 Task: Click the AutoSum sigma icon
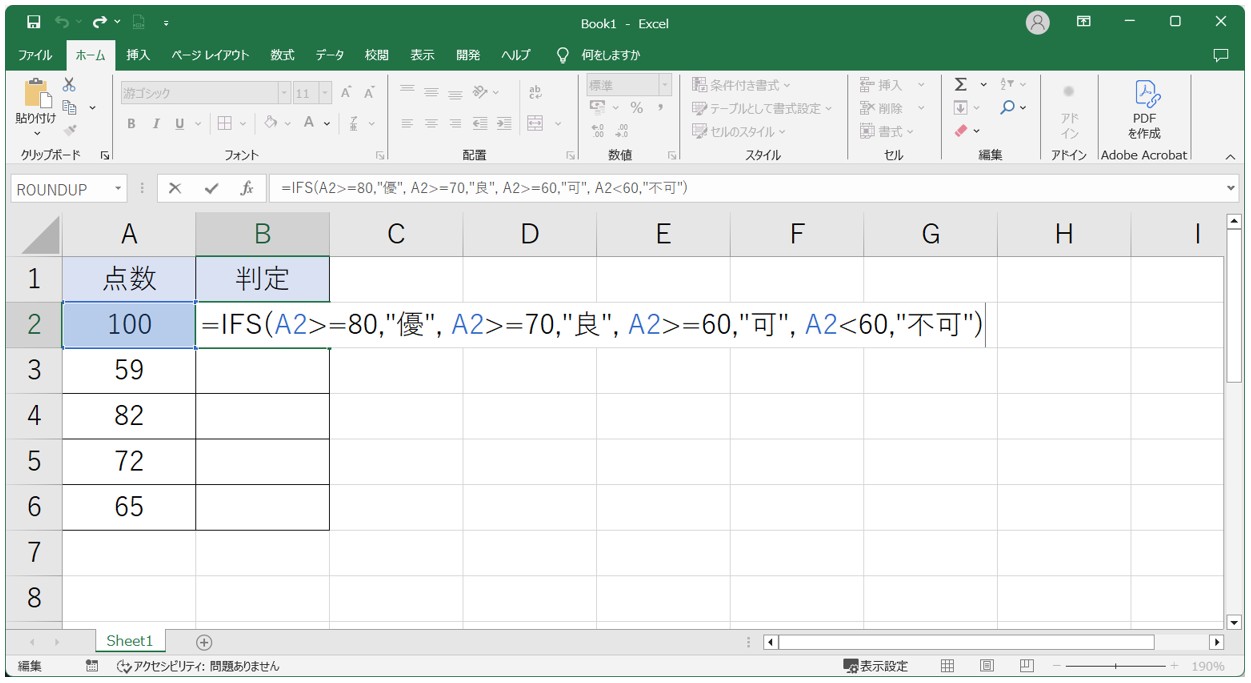[961, 85]
